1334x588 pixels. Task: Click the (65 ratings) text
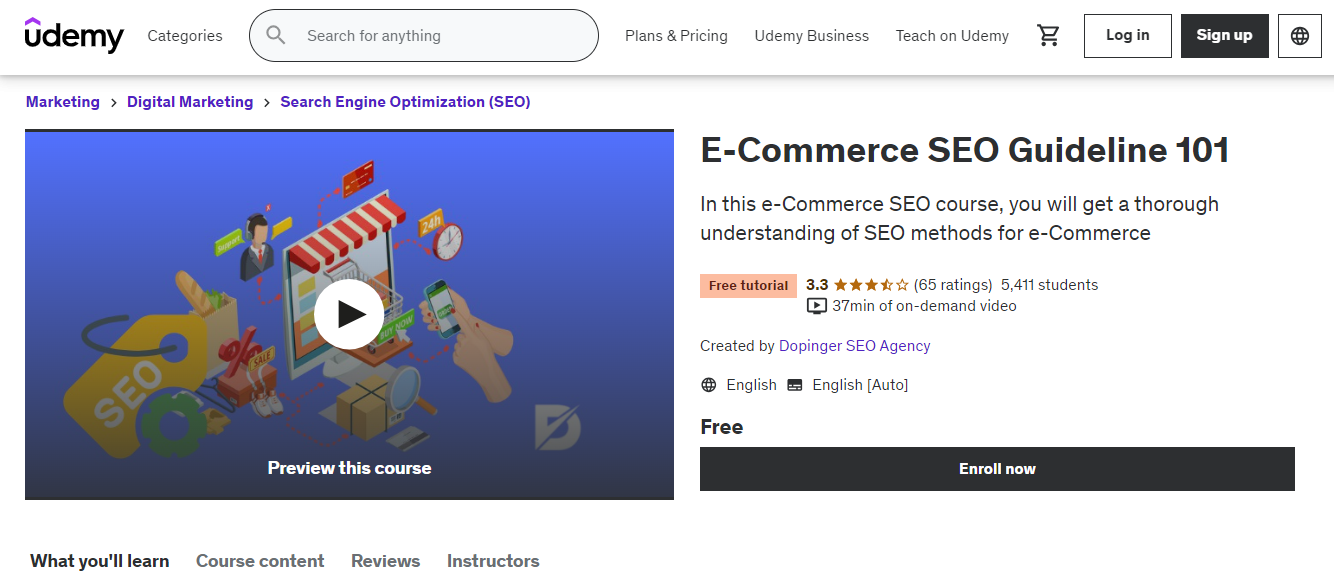tap(953, 285)
